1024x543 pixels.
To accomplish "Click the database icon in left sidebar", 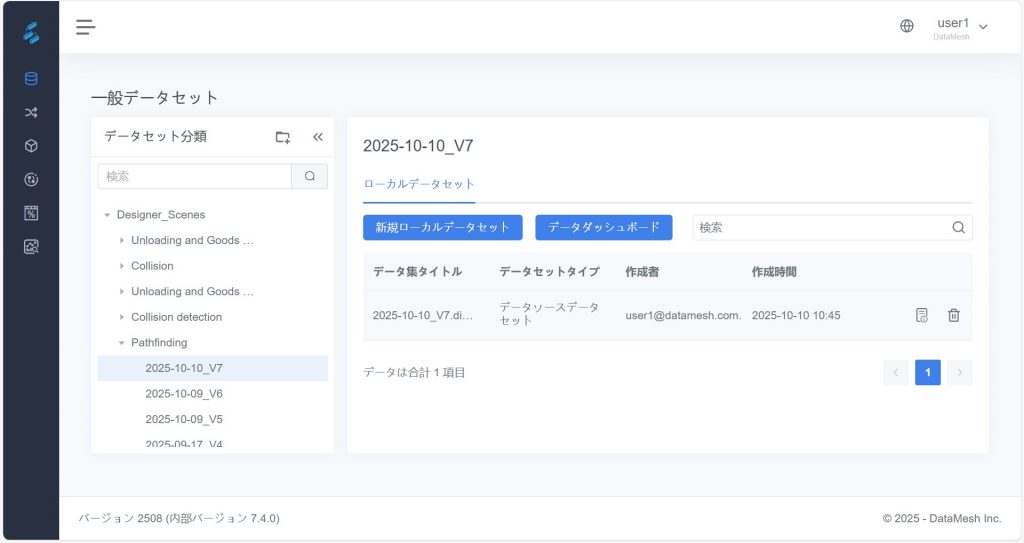I will pos(31,79).
